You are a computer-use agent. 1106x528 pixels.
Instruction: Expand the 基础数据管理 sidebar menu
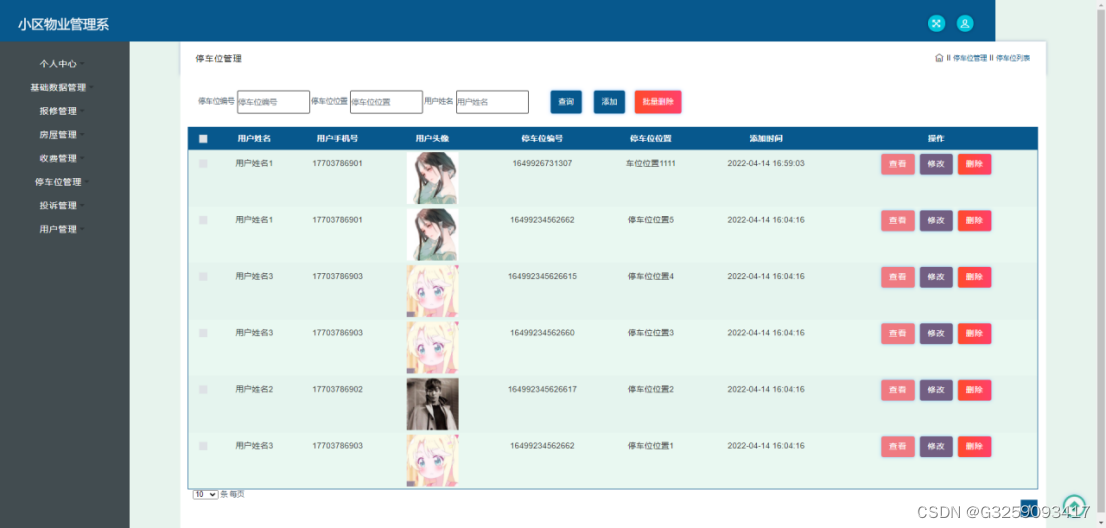(x=62, y=87)
